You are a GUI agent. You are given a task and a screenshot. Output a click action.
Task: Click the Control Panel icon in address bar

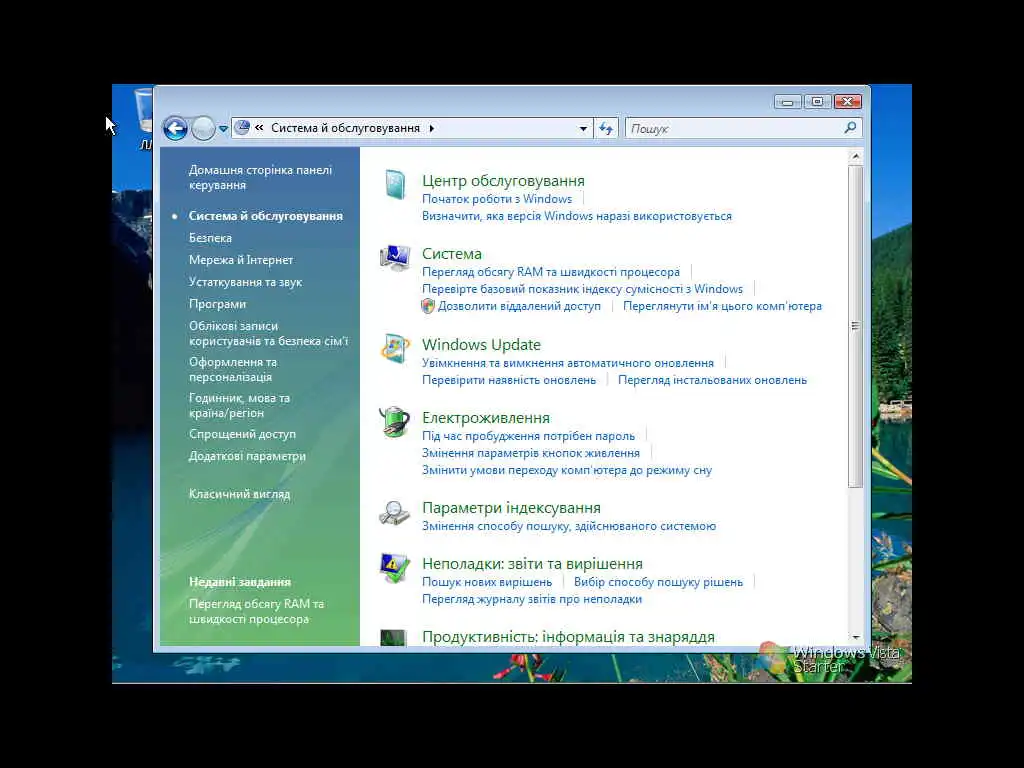coord(242,127)
